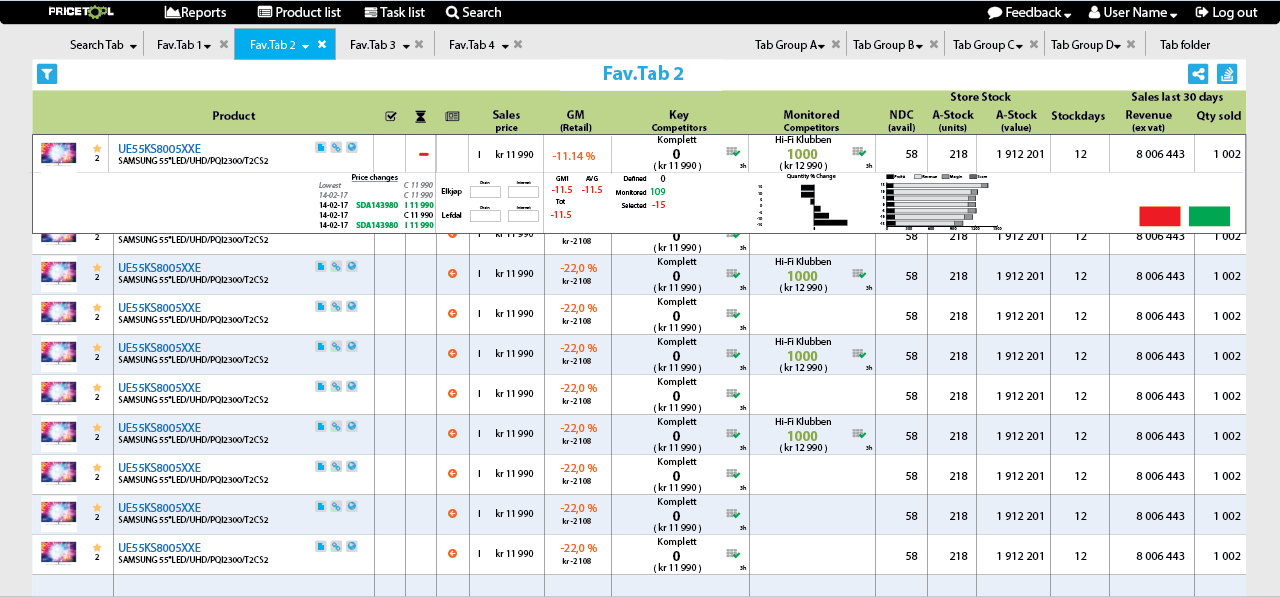Sort by the Product column header
The width and height of the screenshot is (1280, 597).
234,116
